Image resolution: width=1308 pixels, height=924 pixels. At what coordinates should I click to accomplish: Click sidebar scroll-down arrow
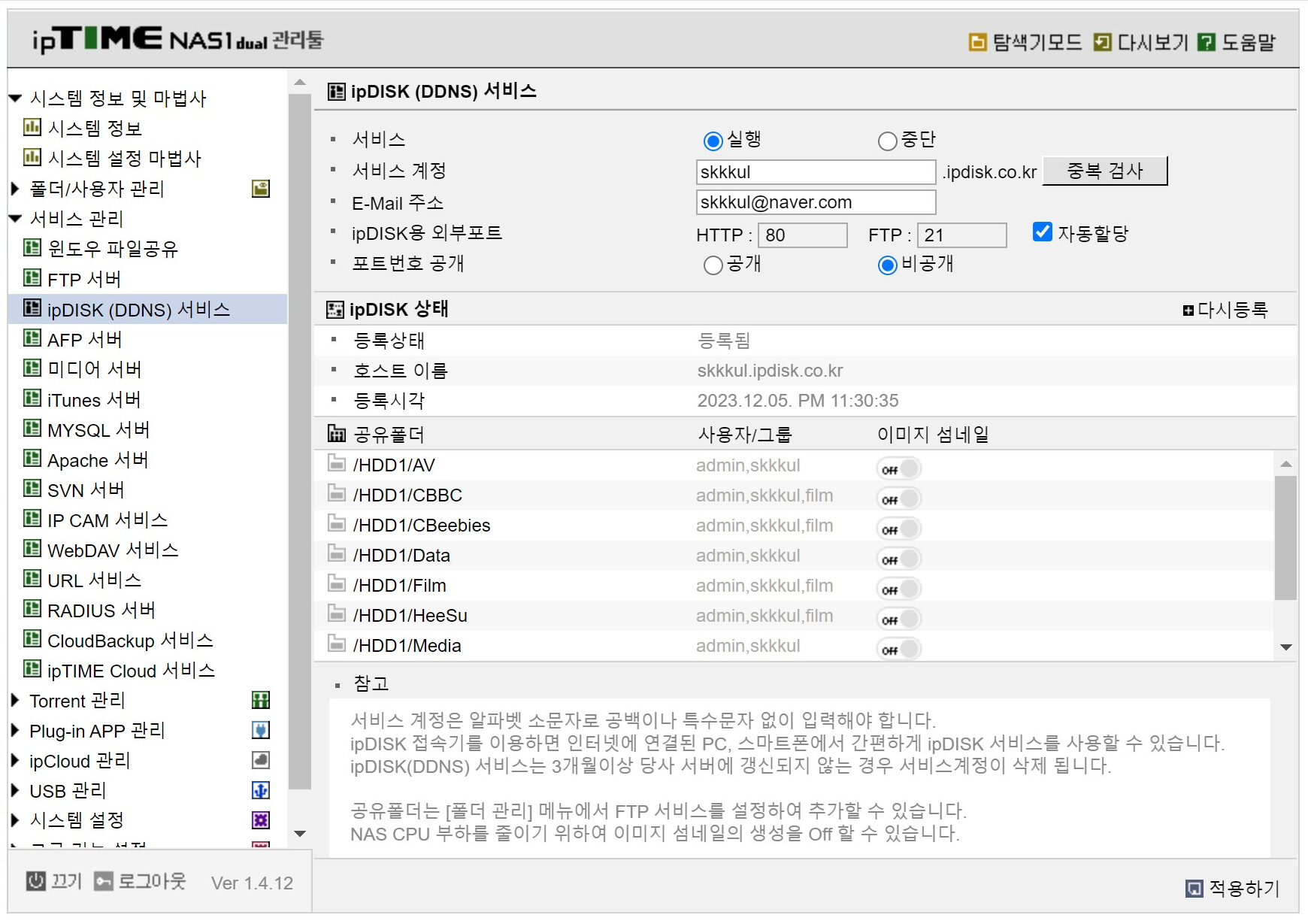(x=300, y=833)
